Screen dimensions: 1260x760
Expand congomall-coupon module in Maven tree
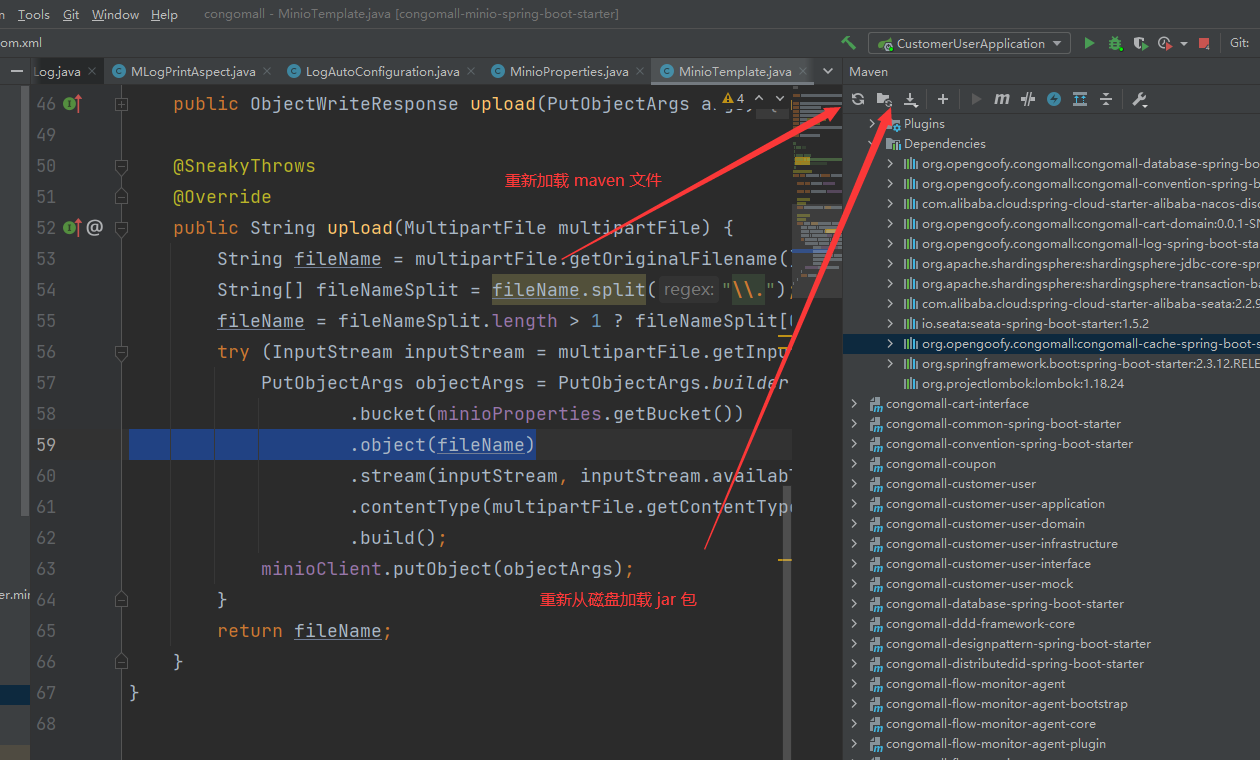(854, 464)
